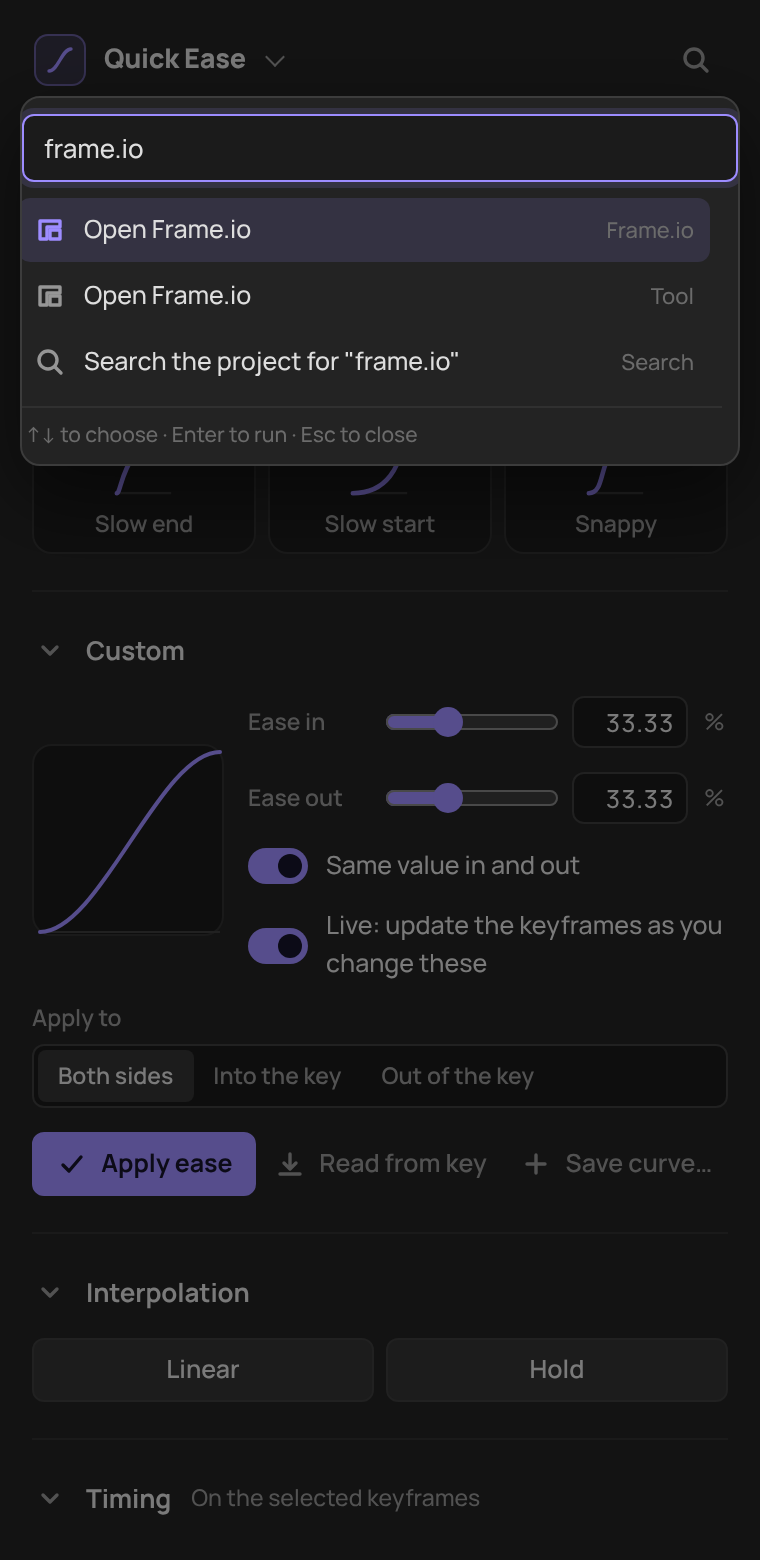
Task: Collapse the Custom section
Action: coord(49,651)
